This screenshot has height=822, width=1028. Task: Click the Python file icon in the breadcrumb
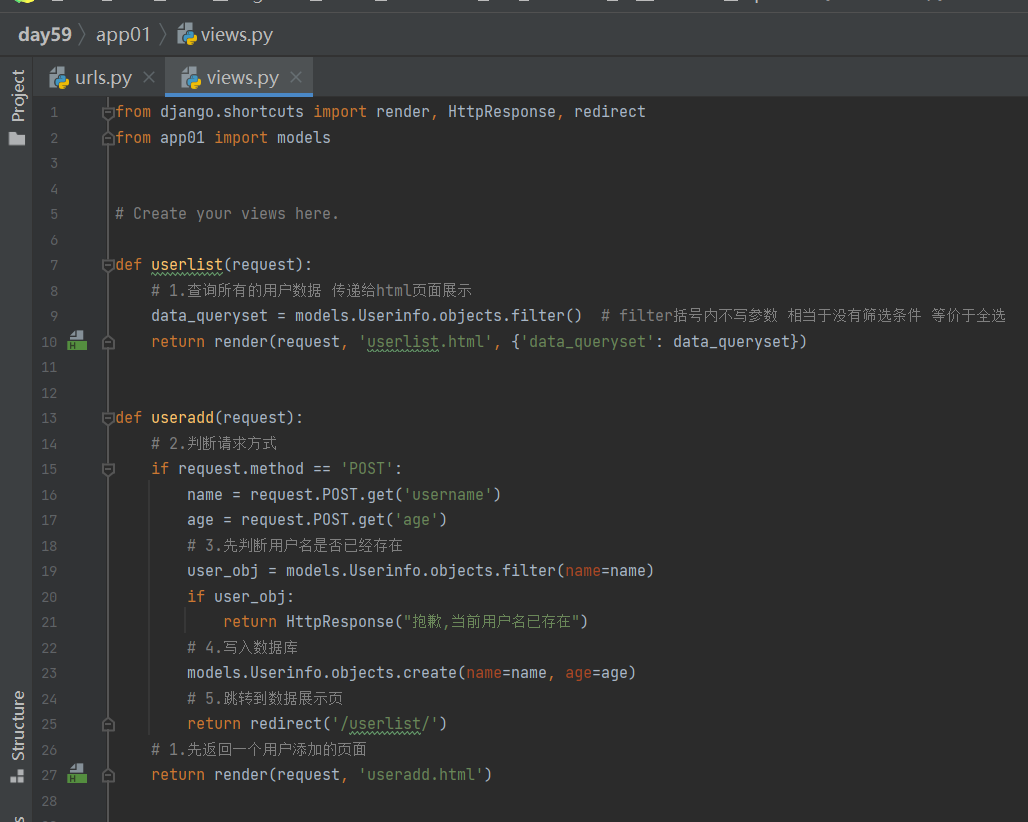click(x=187, y=35)
